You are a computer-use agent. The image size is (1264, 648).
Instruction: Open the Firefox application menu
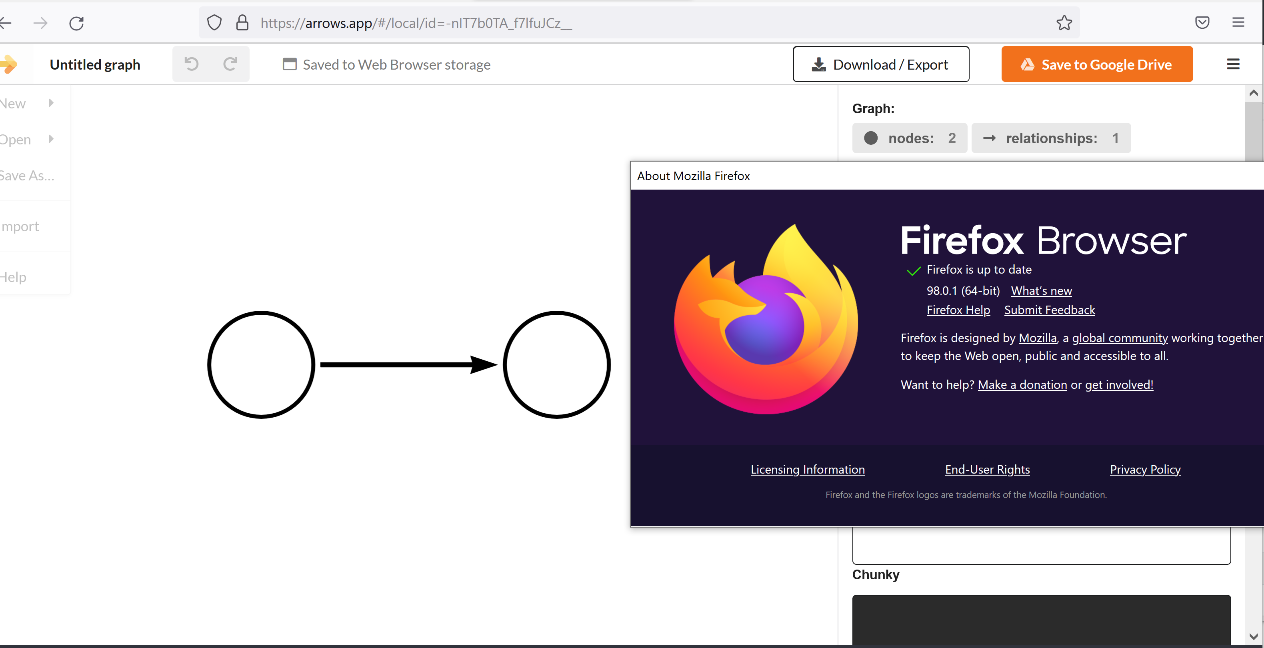[1238, 22]
